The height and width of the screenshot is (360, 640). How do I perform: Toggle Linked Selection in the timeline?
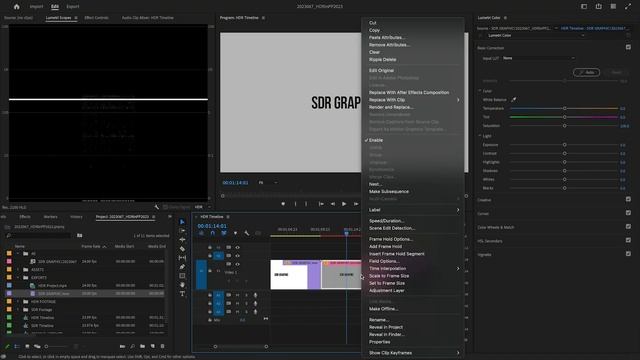[224, 233]
